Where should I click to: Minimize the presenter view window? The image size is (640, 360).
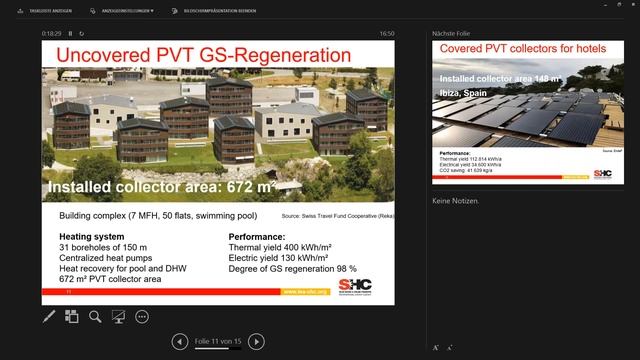coord(605,4)
